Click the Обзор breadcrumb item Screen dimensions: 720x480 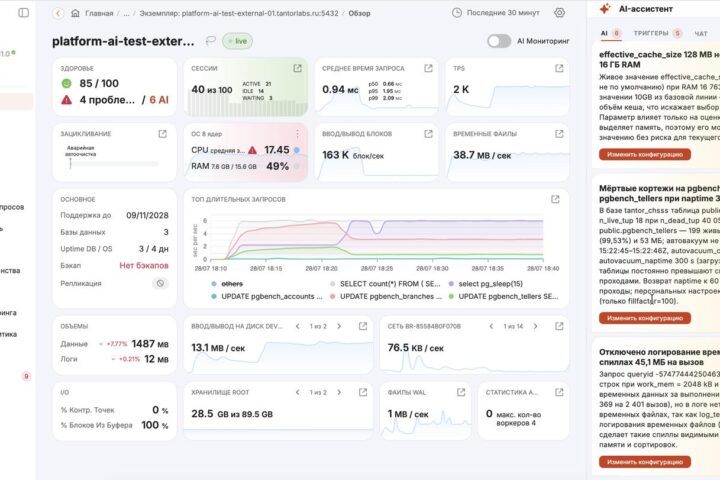360,13
